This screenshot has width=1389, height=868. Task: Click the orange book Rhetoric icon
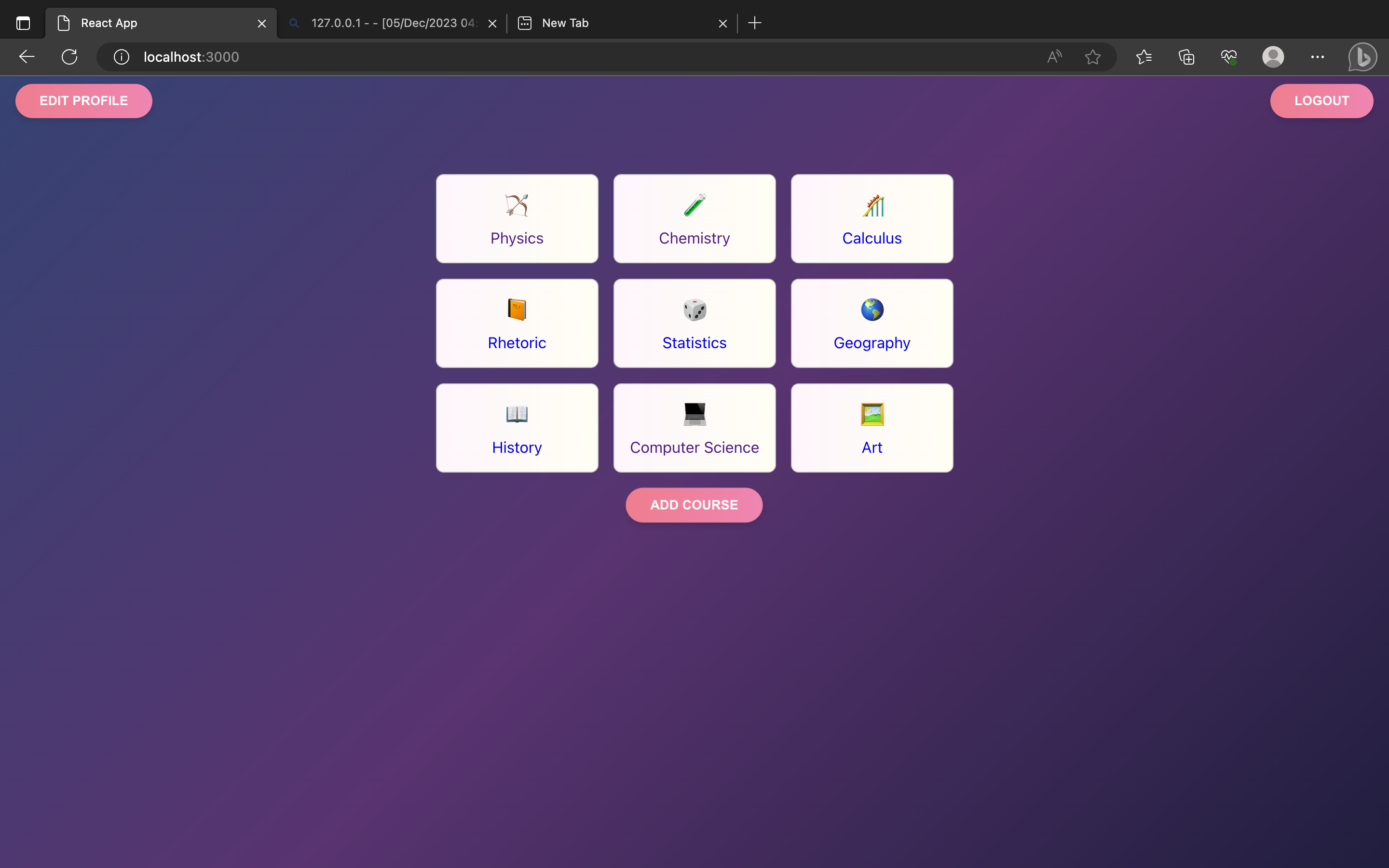point(517,310)
